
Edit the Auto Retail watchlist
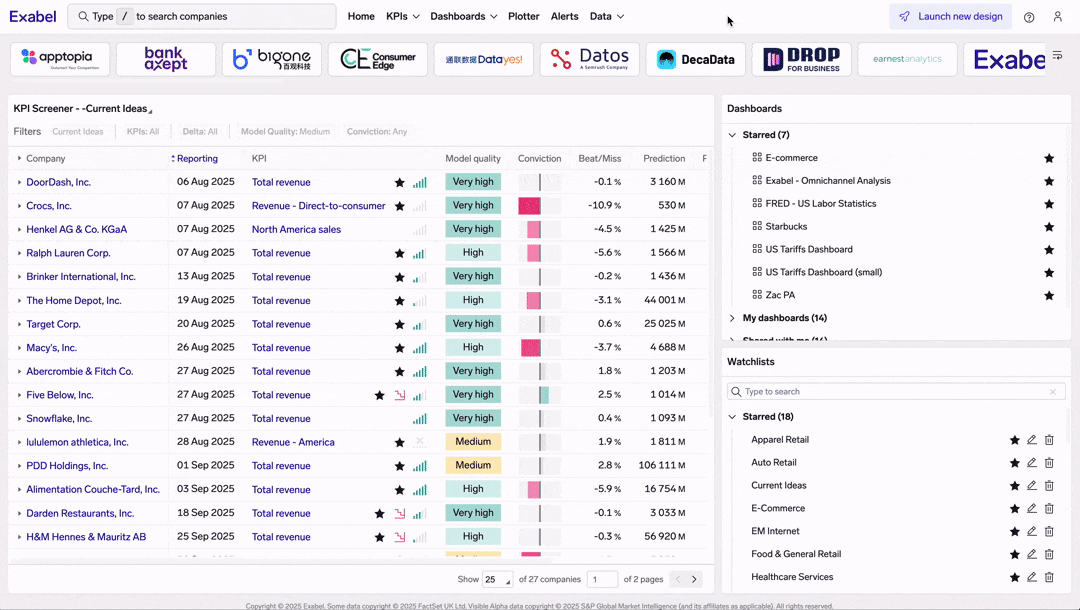1031,462
